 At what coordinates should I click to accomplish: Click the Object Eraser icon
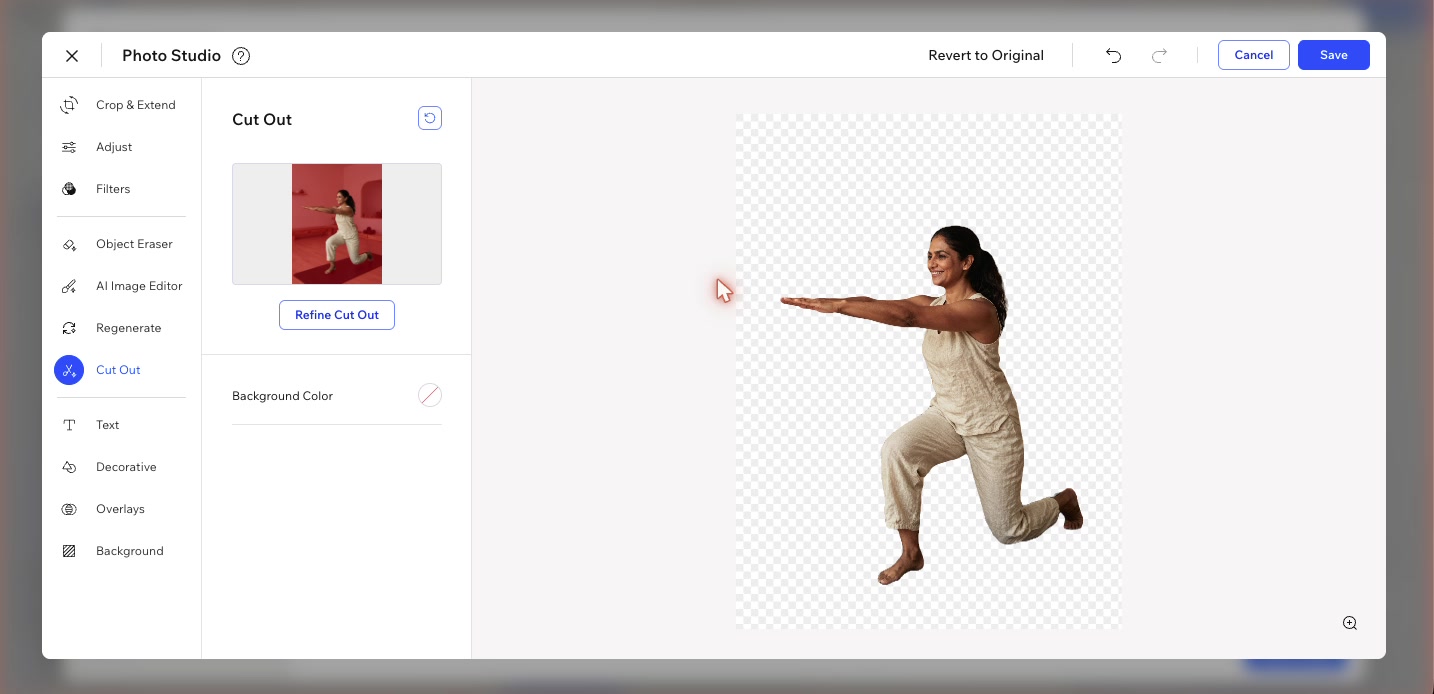(69, 244)
